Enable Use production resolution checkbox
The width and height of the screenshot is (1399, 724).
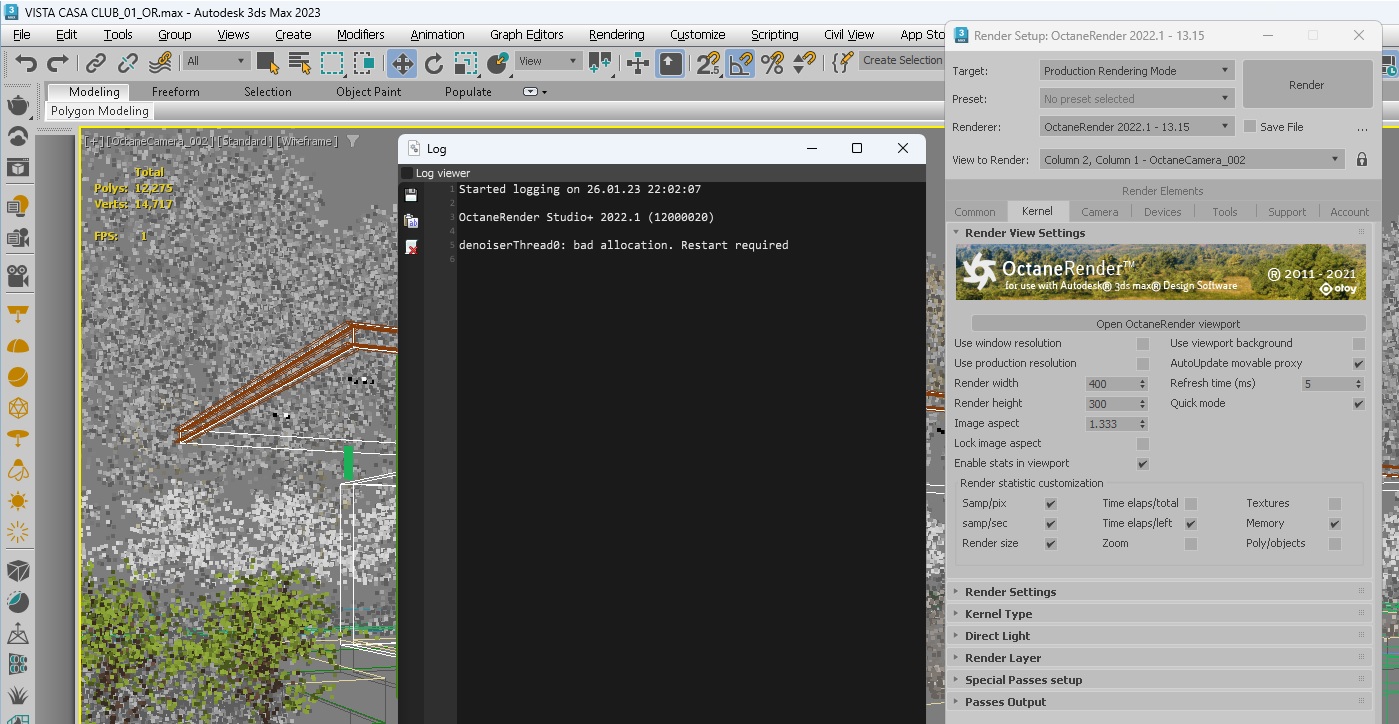coord(1143,364)
